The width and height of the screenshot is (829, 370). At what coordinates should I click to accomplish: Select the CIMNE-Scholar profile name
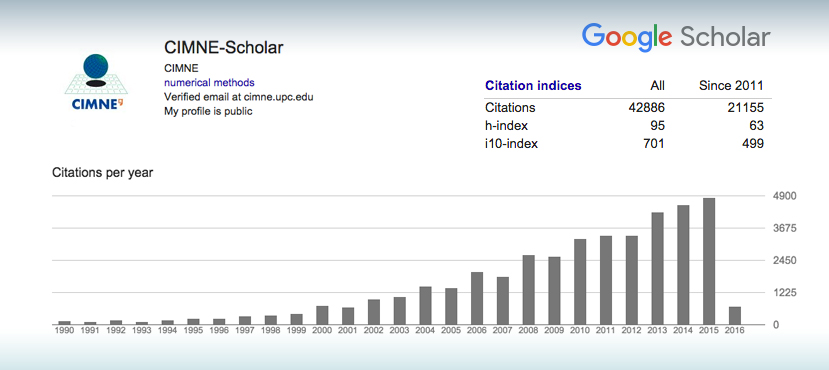[224, 48]
